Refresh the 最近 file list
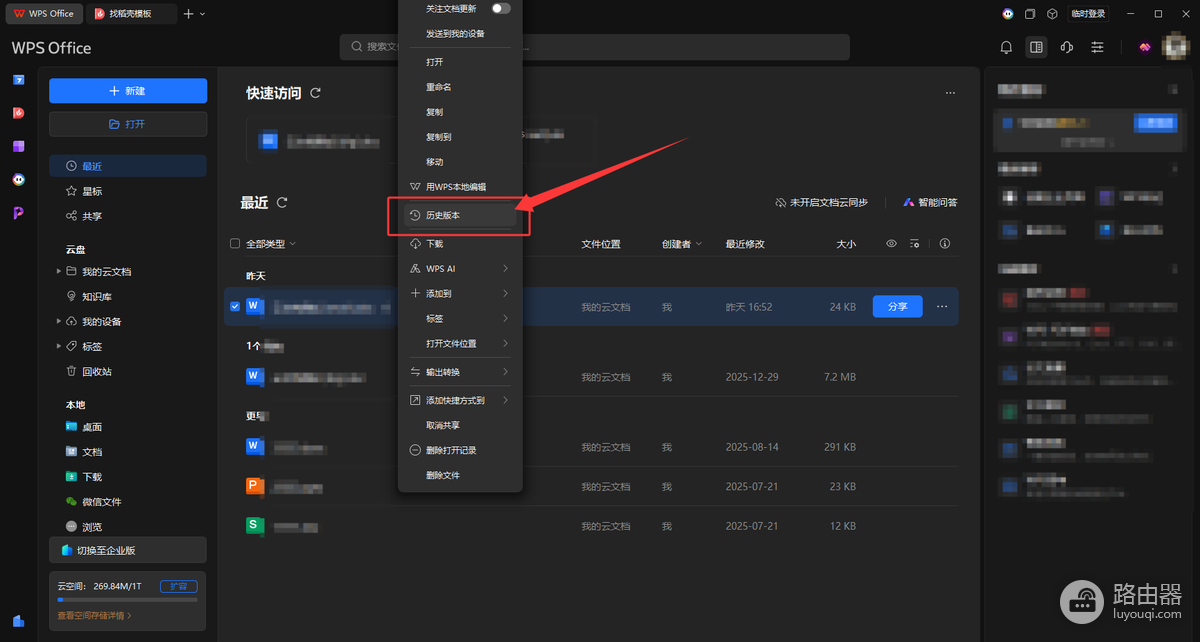 pos(282,203)
